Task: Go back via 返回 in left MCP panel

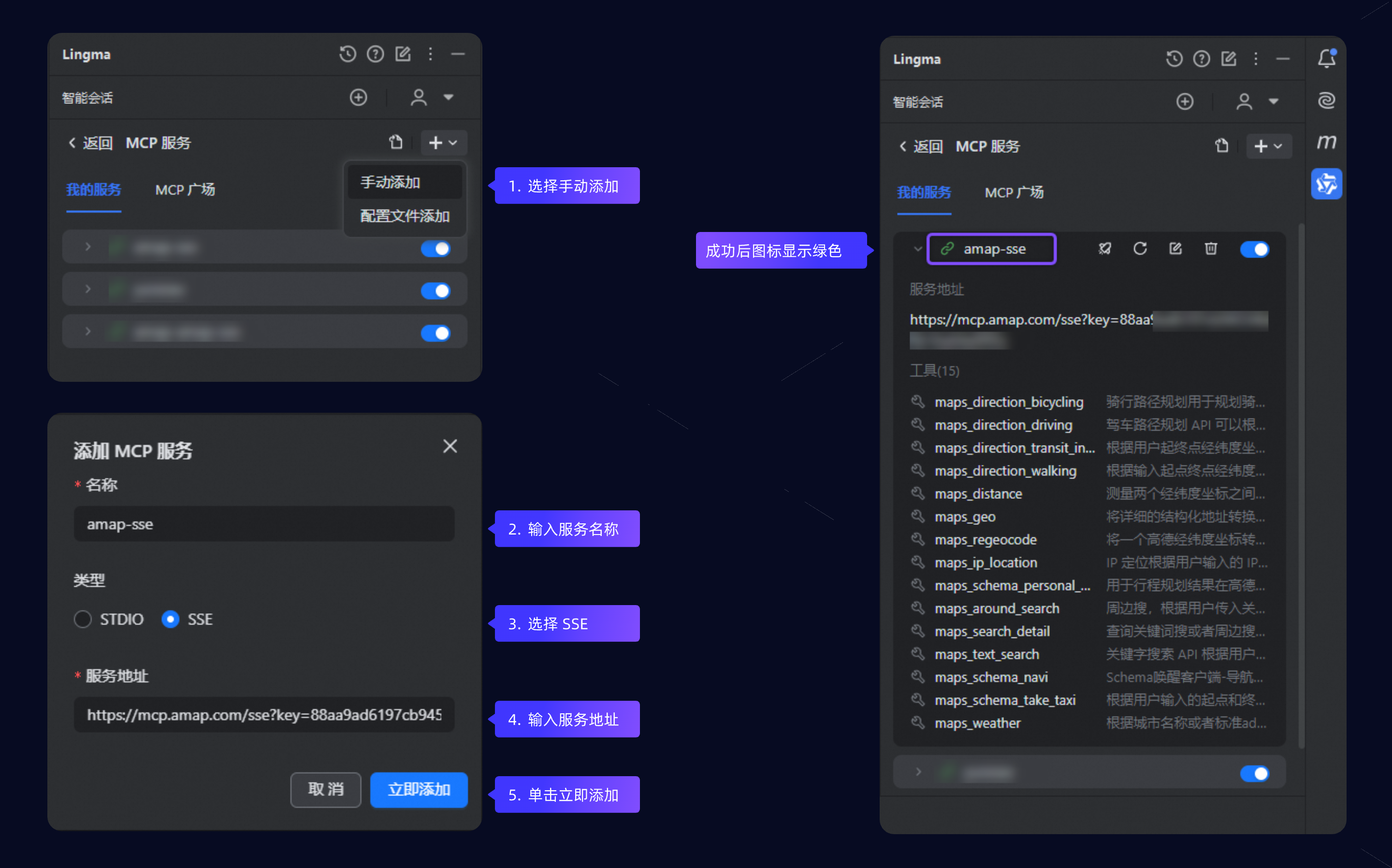Action: click(91, 143)
